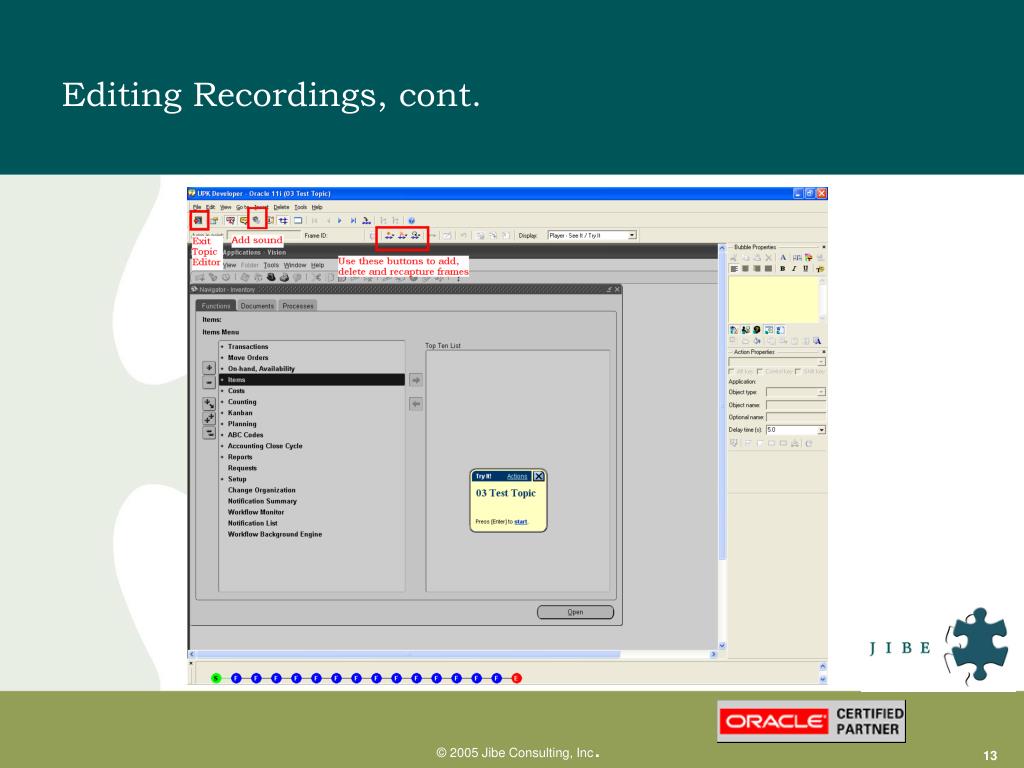
Task: Apply underline in Bubble Properties
Action: tap(806, 268)
